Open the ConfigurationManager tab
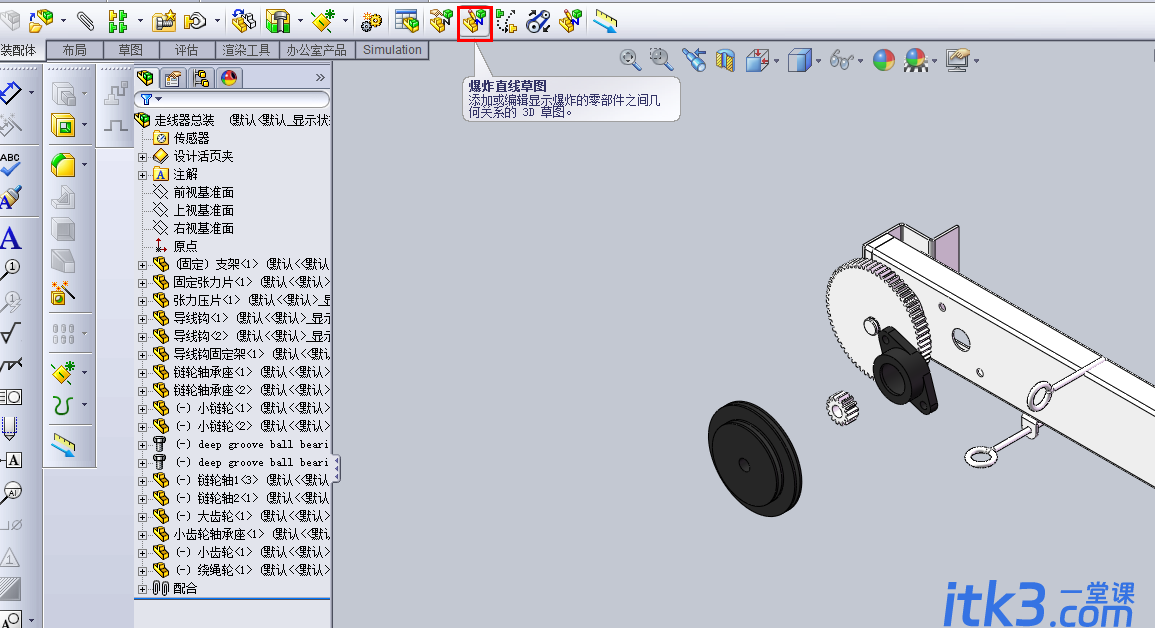Viewport: 1155px width, 628px height. (x=200, y=78)
